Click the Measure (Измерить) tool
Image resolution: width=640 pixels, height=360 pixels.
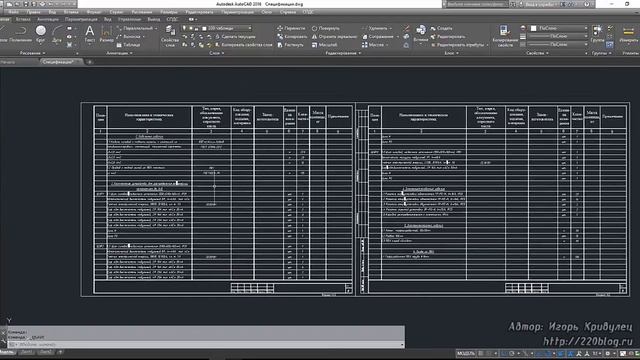click(629, 33)
